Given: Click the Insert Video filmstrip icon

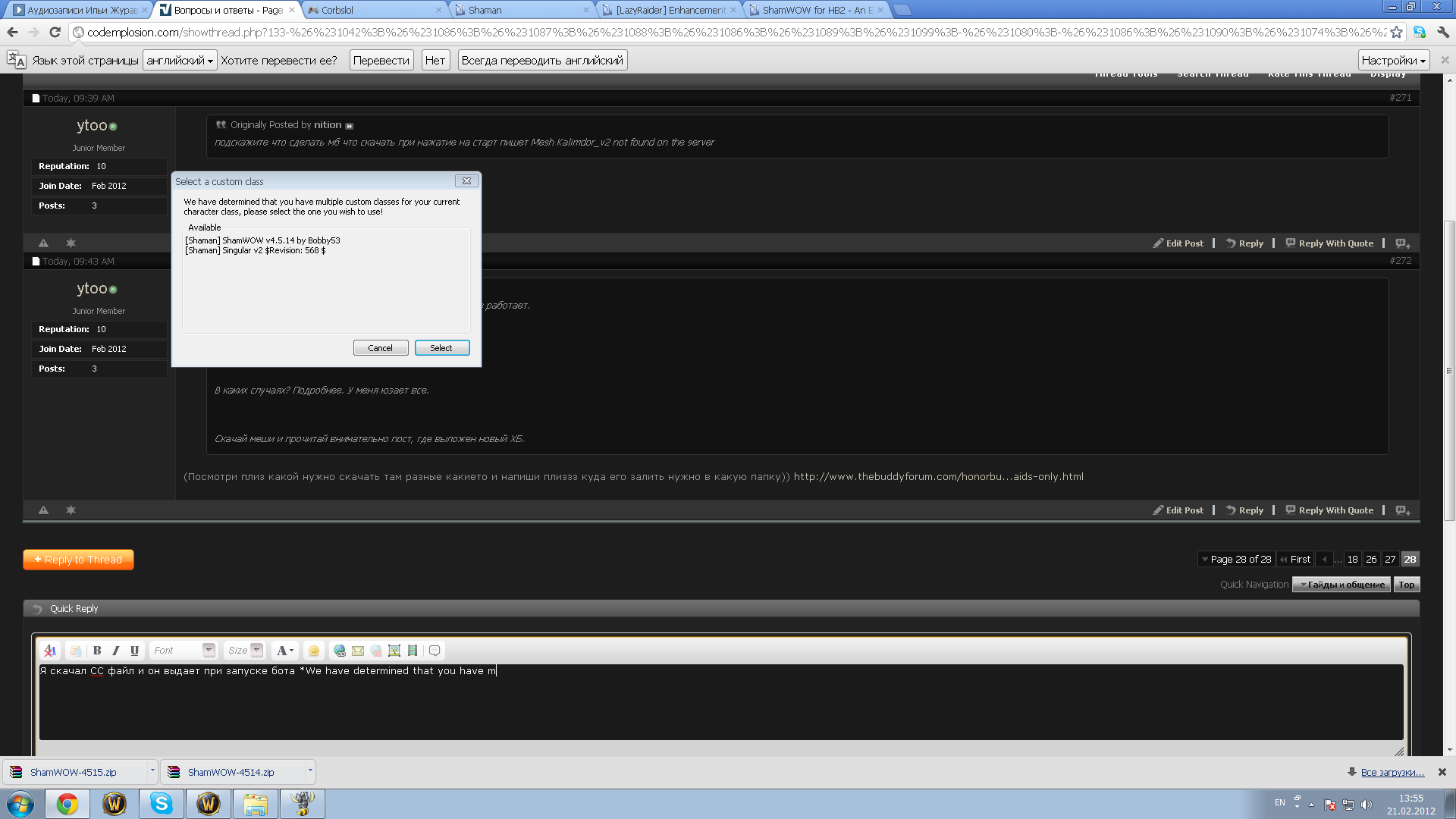Looking at the screenshot, I should tap(413, 651).
